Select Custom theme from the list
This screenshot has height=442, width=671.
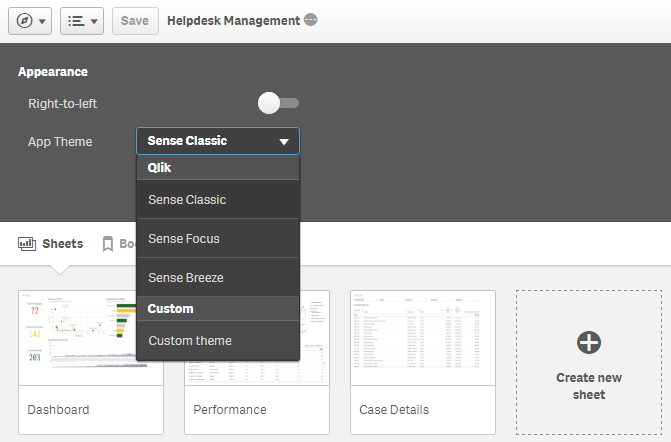click(218, 341)
